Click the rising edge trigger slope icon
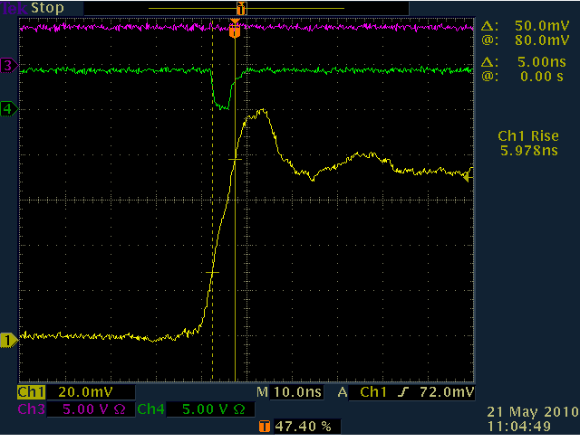The width and height of the screenshot is (580, 435). (403, 392)
